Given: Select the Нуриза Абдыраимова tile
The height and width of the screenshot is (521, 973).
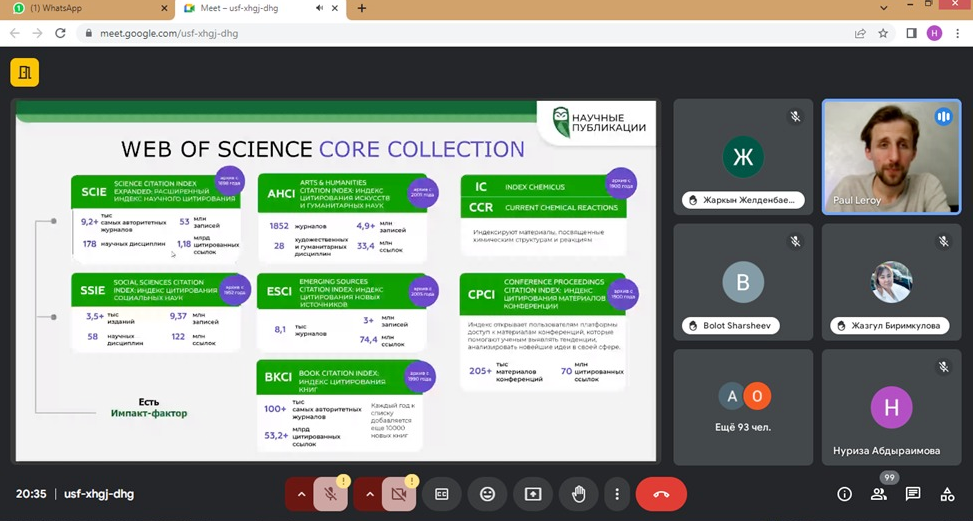Looking at the screenshot, I should 891,407.
